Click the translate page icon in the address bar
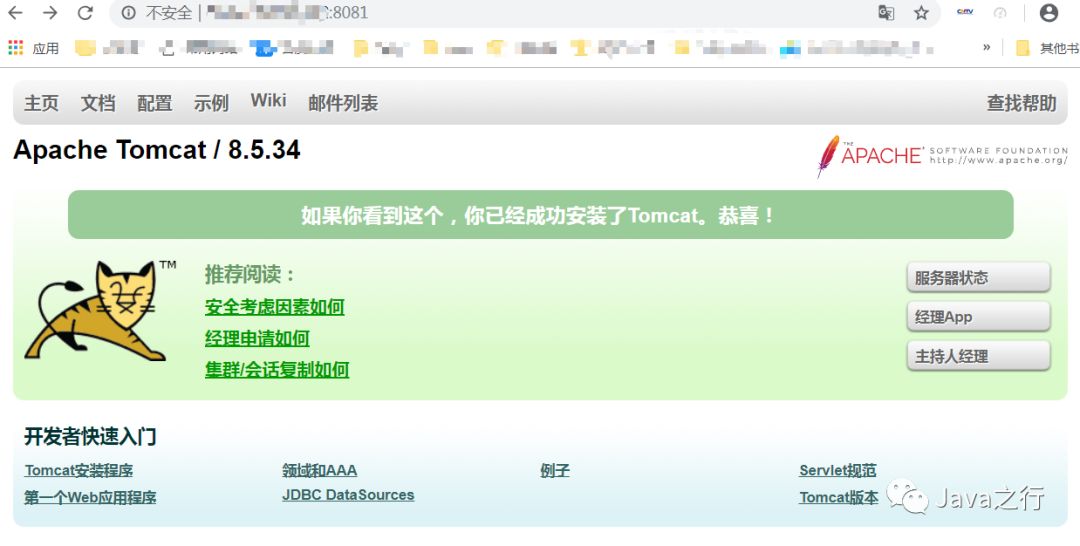 point(886,12)
